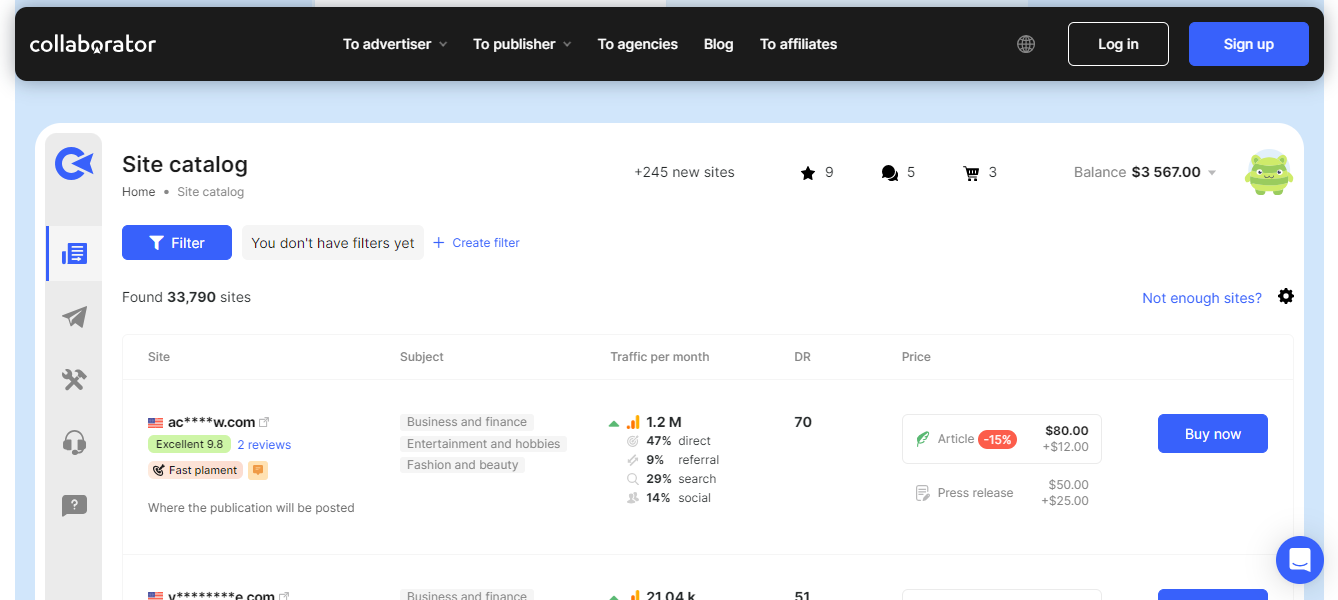The width and height of the screenshot is (1338, 600).
Task: Click the Create filter link
Action: pos(476,243)
